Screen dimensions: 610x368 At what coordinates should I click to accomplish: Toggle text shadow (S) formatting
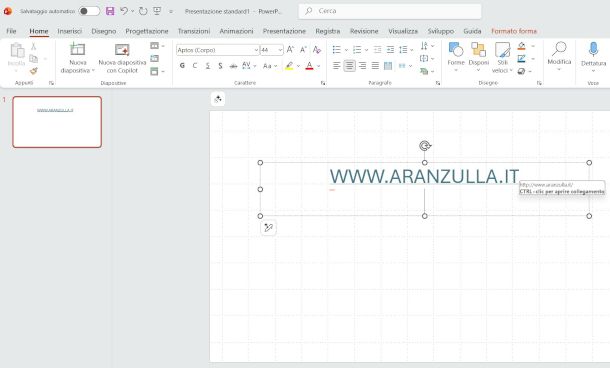220,66
